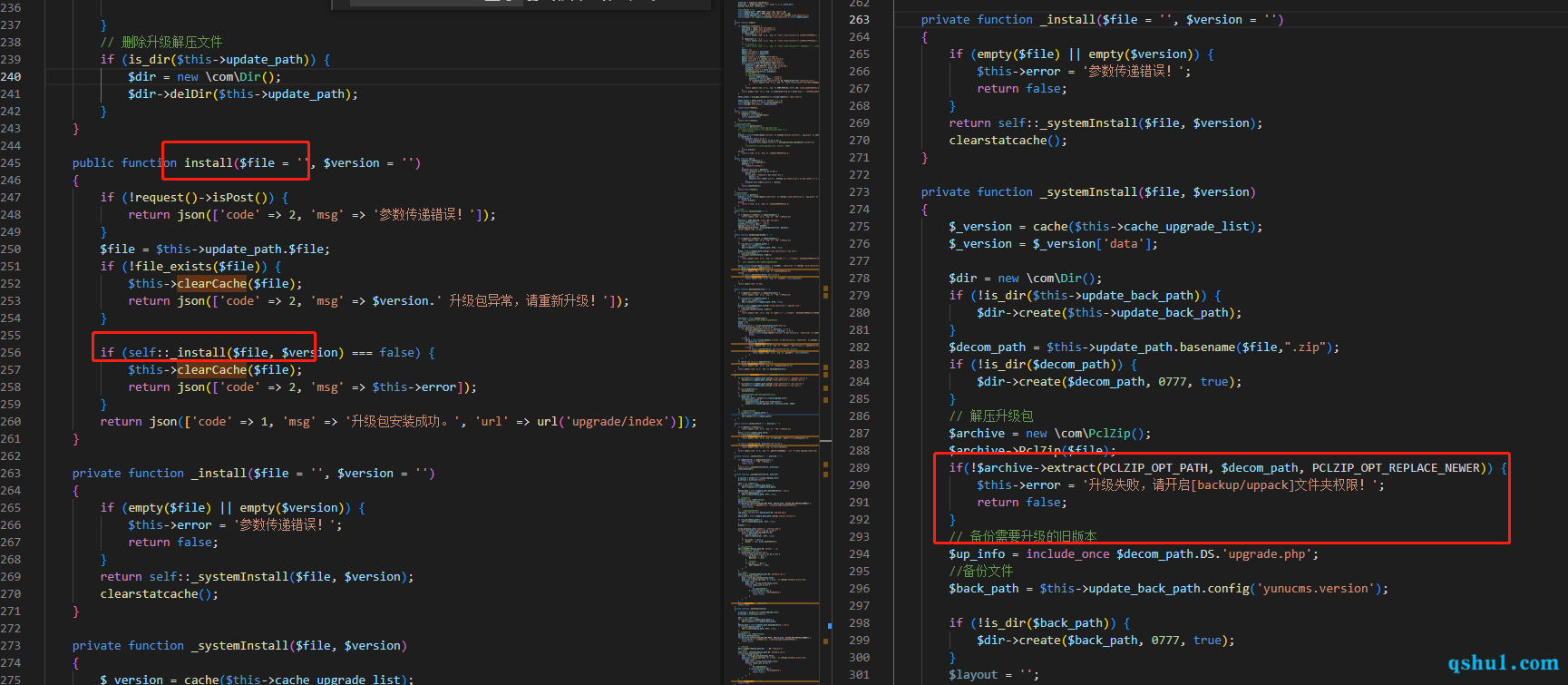Click '$archive = new \com\PclZip();' on line 287

click(1049, 433)
